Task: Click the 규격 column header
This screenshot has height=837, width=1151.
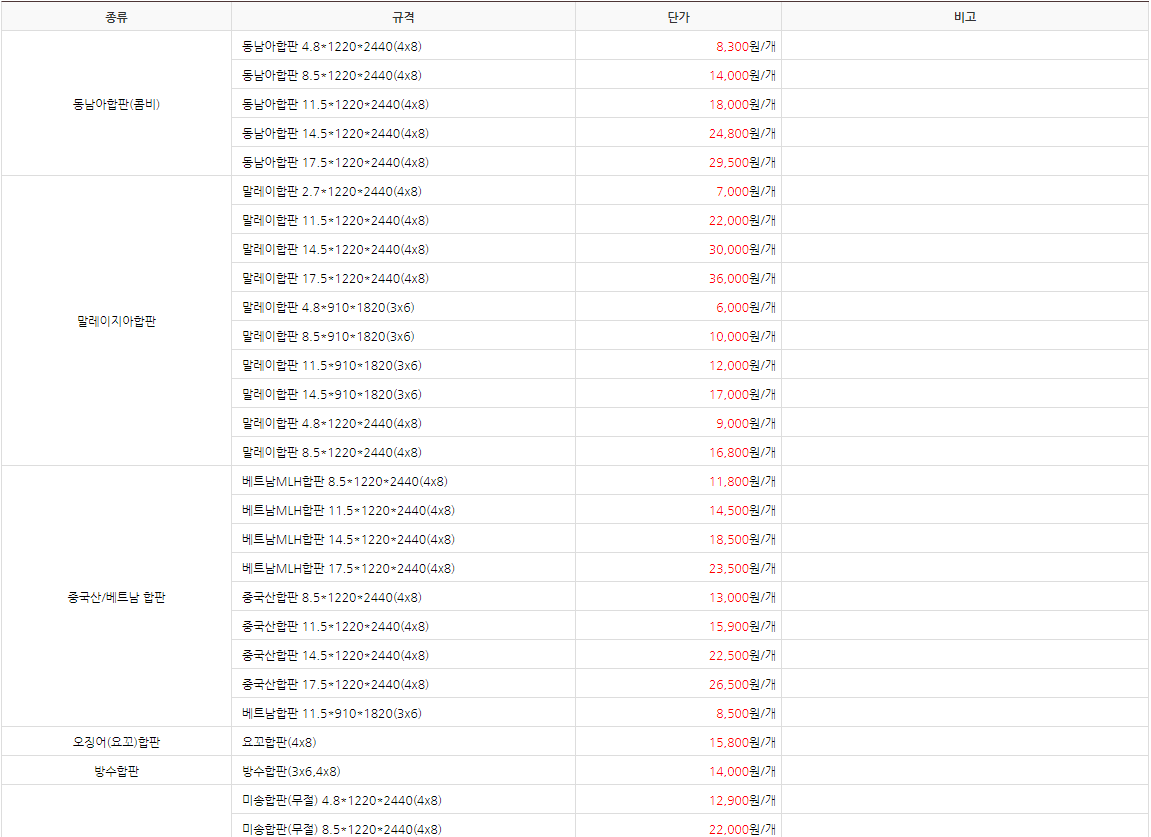Action: (402, 16)
